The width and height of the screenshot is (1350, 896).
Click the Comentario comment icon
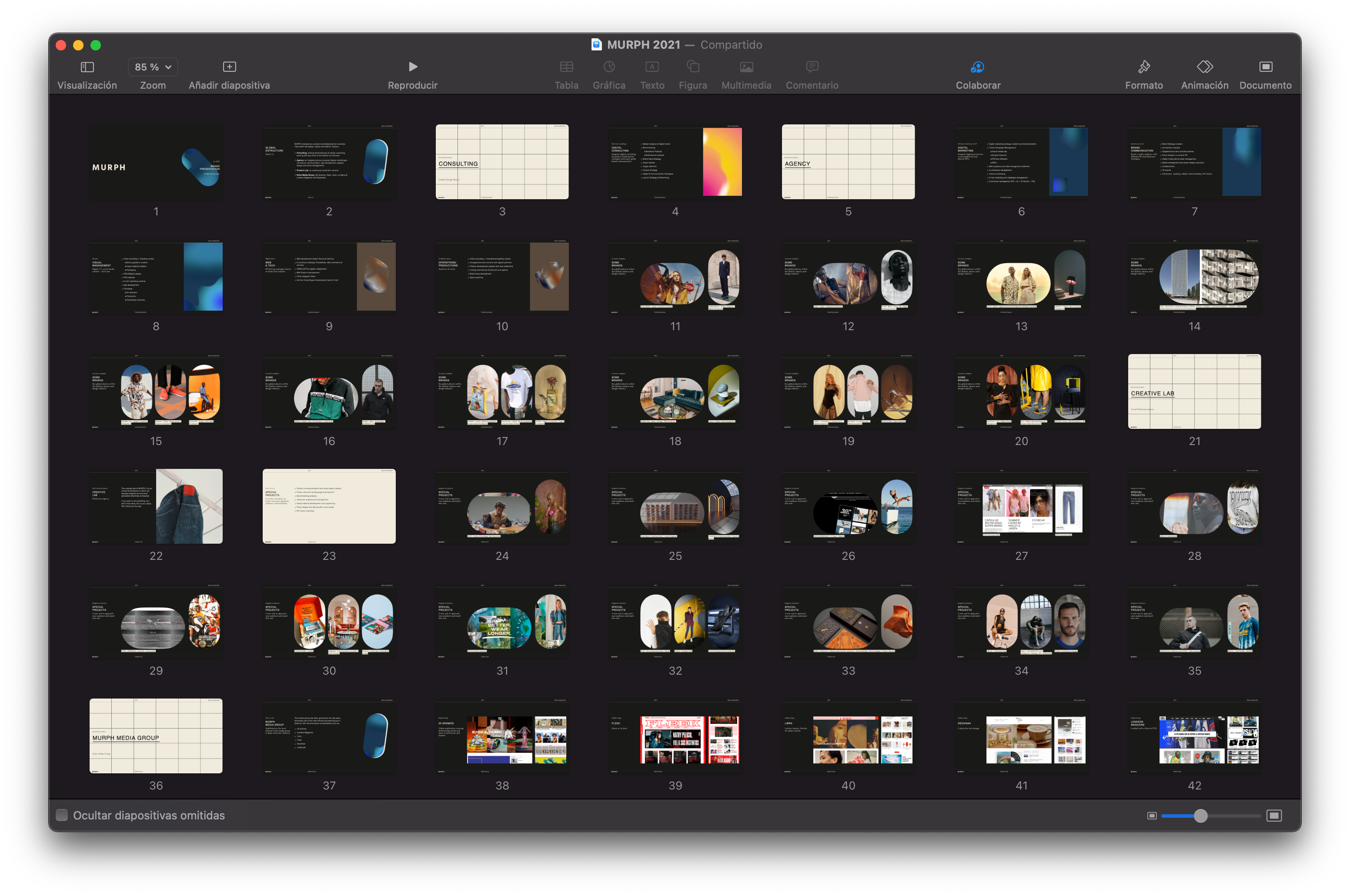click(x=811, y=67)
